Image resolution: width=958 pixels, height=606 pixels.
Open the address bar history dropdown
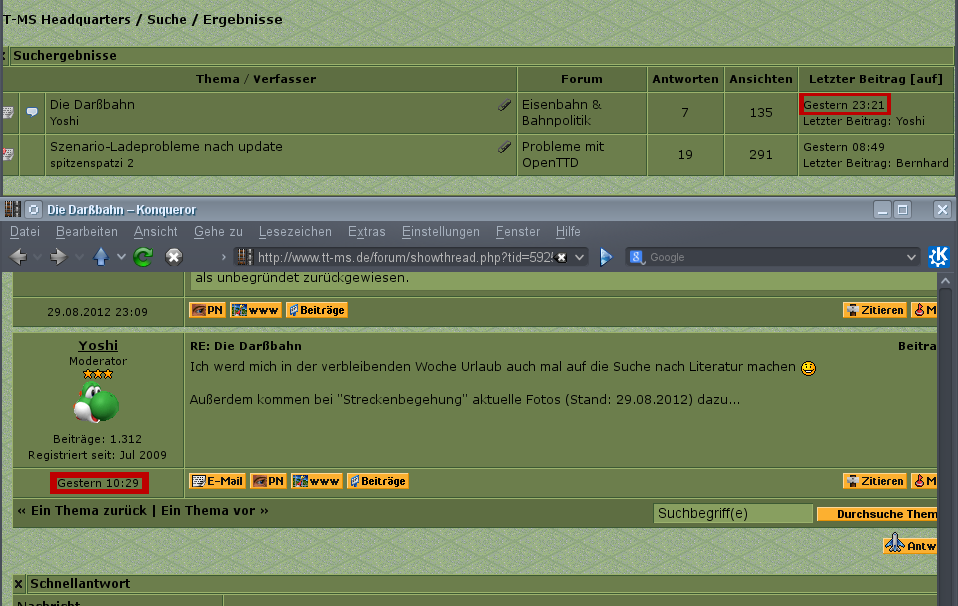point(580,257)
